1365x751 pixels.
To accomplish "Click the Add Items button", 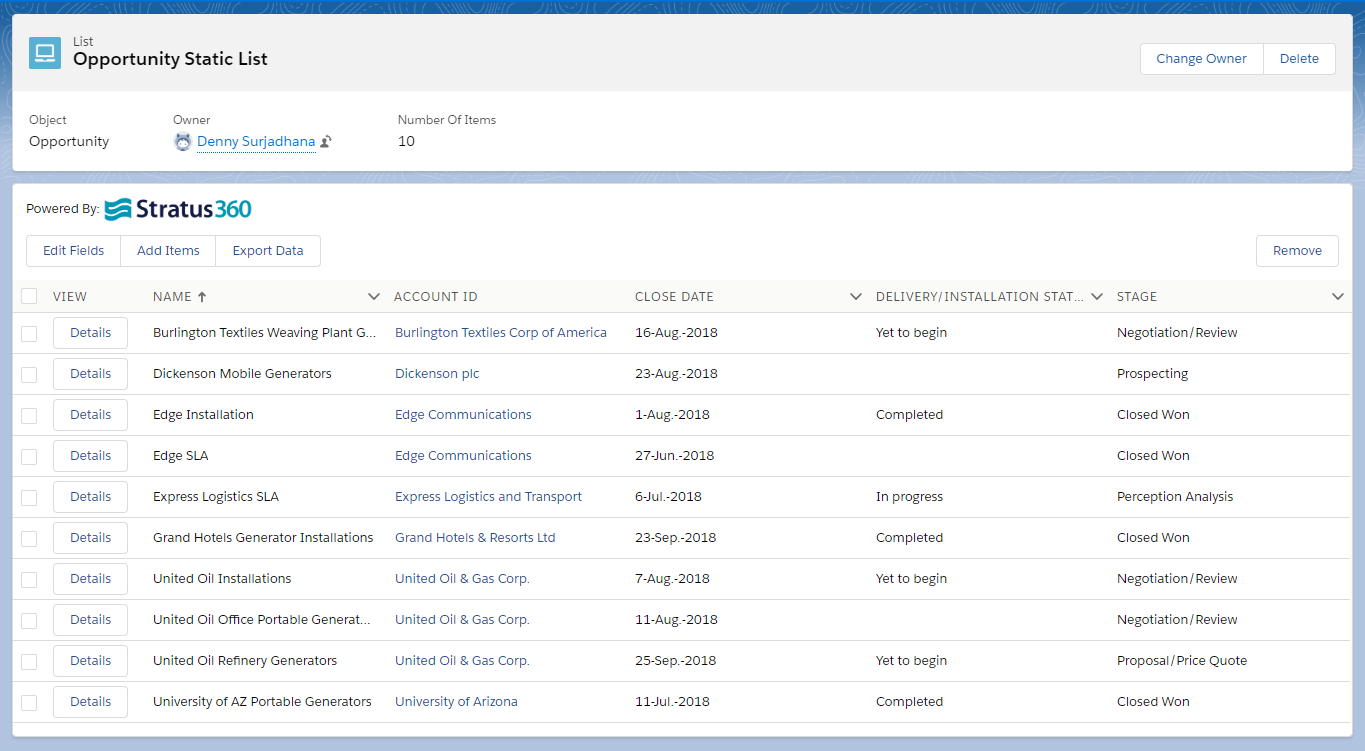I will tap(167, 250).
